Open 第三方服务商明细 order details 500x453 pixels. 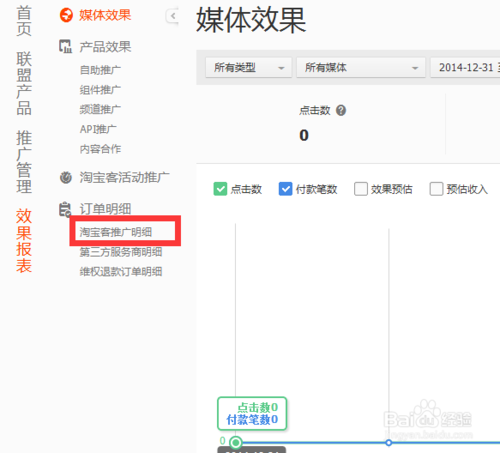121,252
